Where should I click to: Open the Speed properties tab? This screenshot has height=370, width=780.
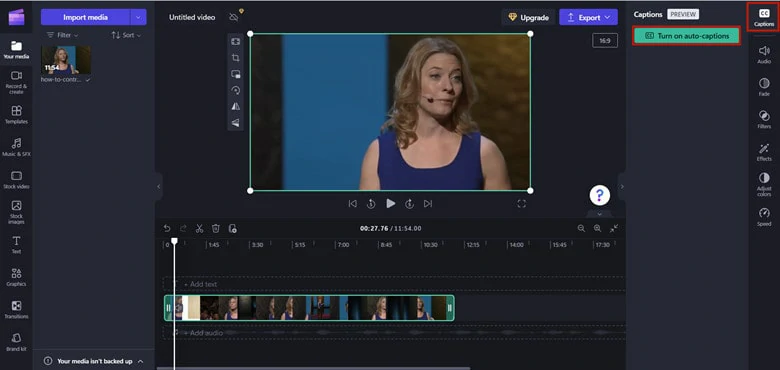764,217
